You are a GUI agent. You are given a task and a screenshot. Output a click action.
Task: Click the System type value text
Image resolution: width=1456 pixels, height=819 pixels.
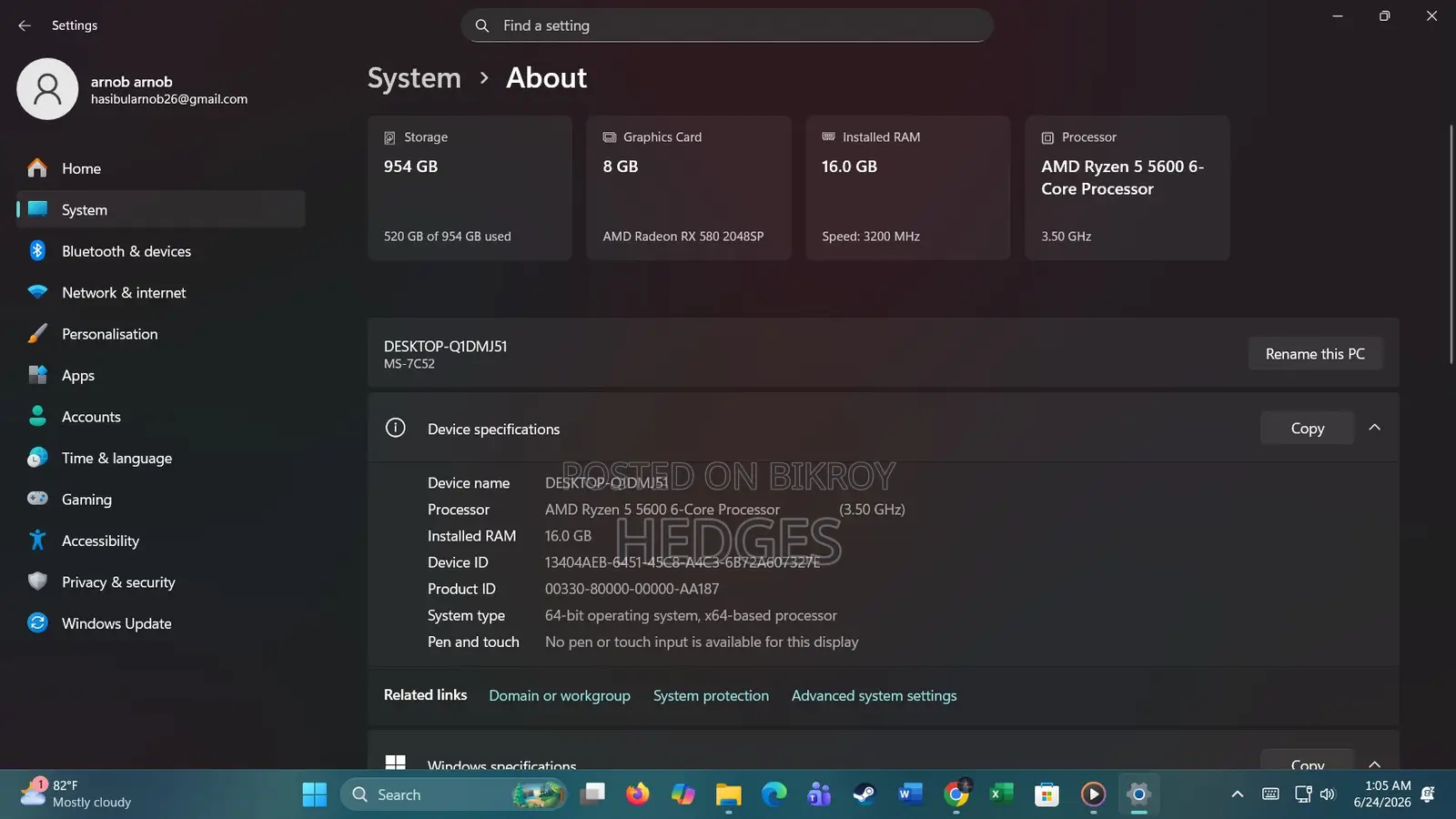point(691,615)
